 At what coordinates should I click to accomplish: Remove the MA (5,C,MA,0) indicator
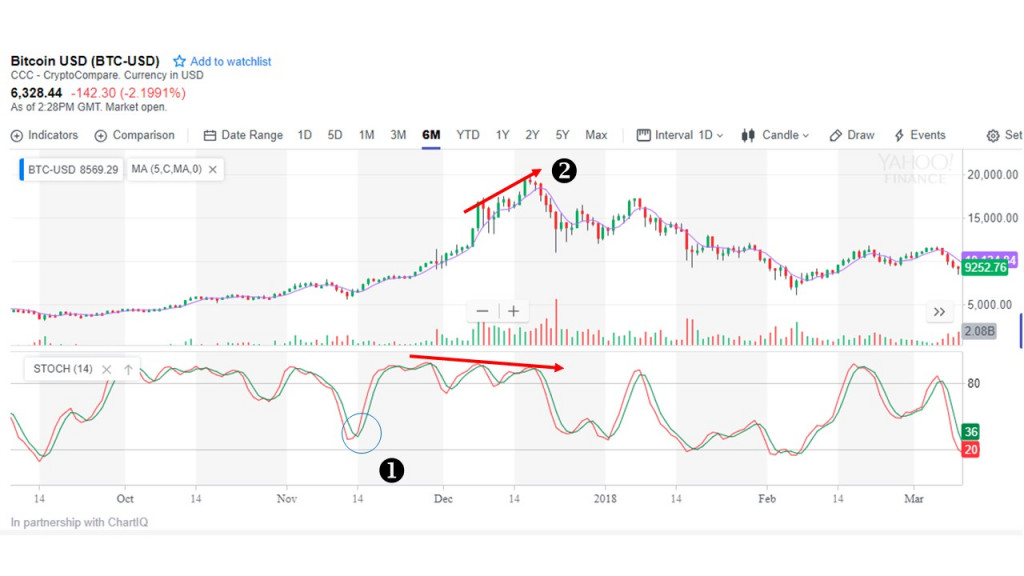[x=213, y=170]
